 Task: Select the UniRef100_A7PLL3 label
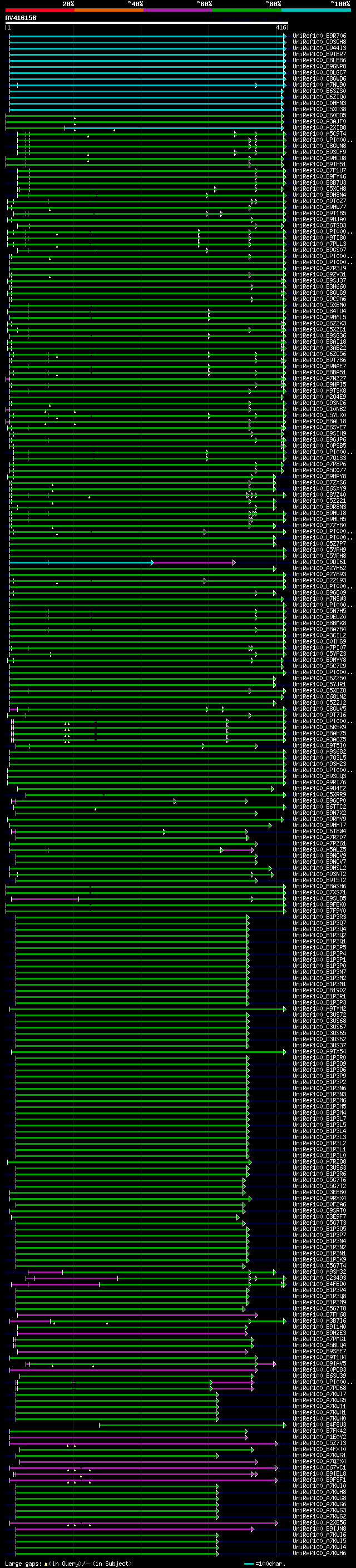[319, 244]
